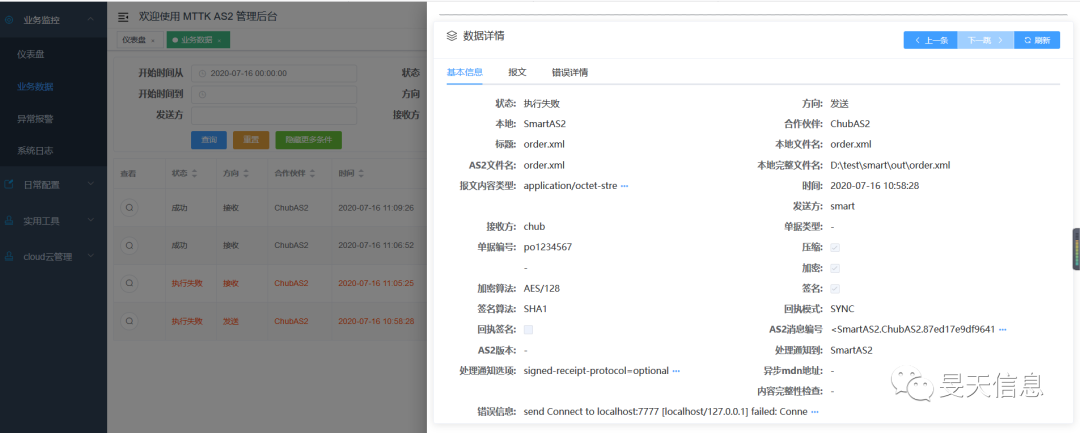Sort the table by 方向 column arrows
This screenshot has height=433, width=1080.
[x=246, y=173]
